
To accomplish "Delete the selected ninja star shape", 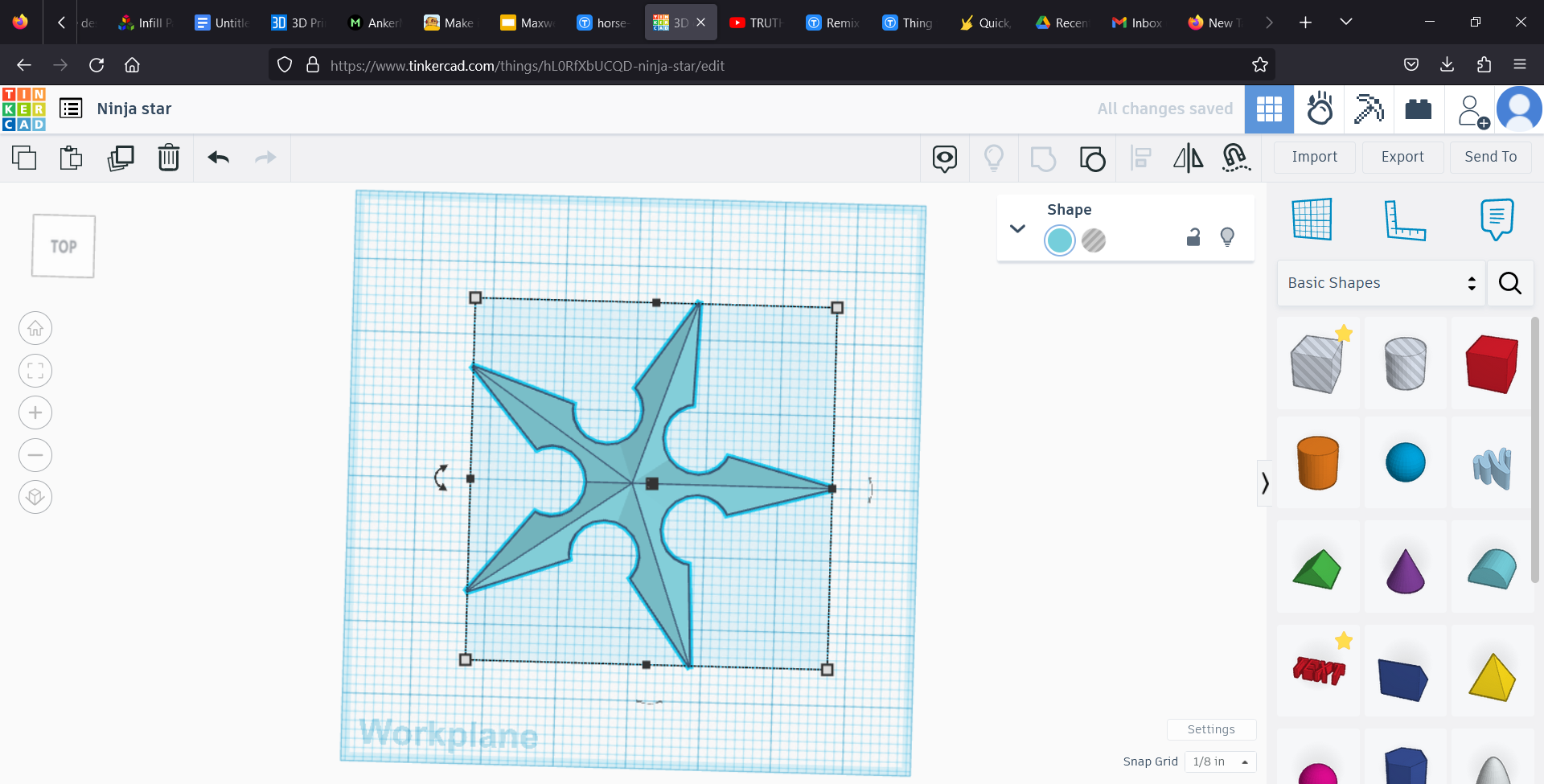I will 168,158.
